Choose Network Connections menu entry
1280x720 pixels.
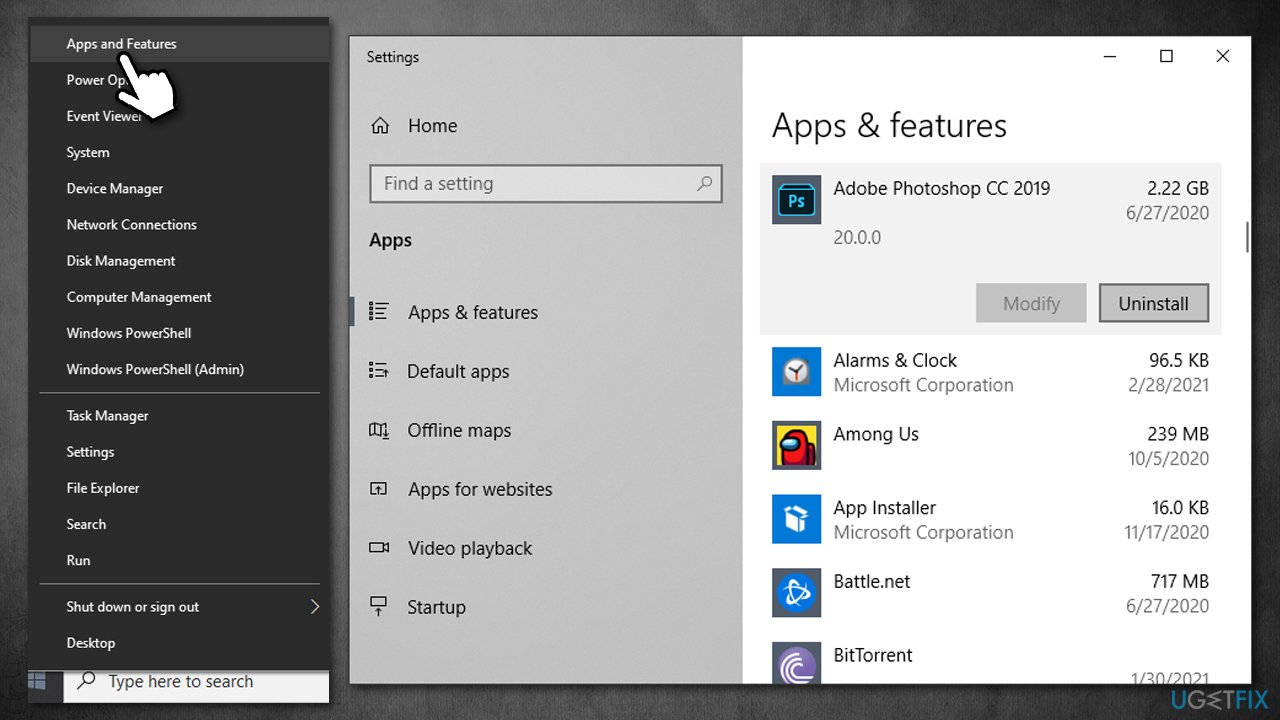tap(179, 224)
